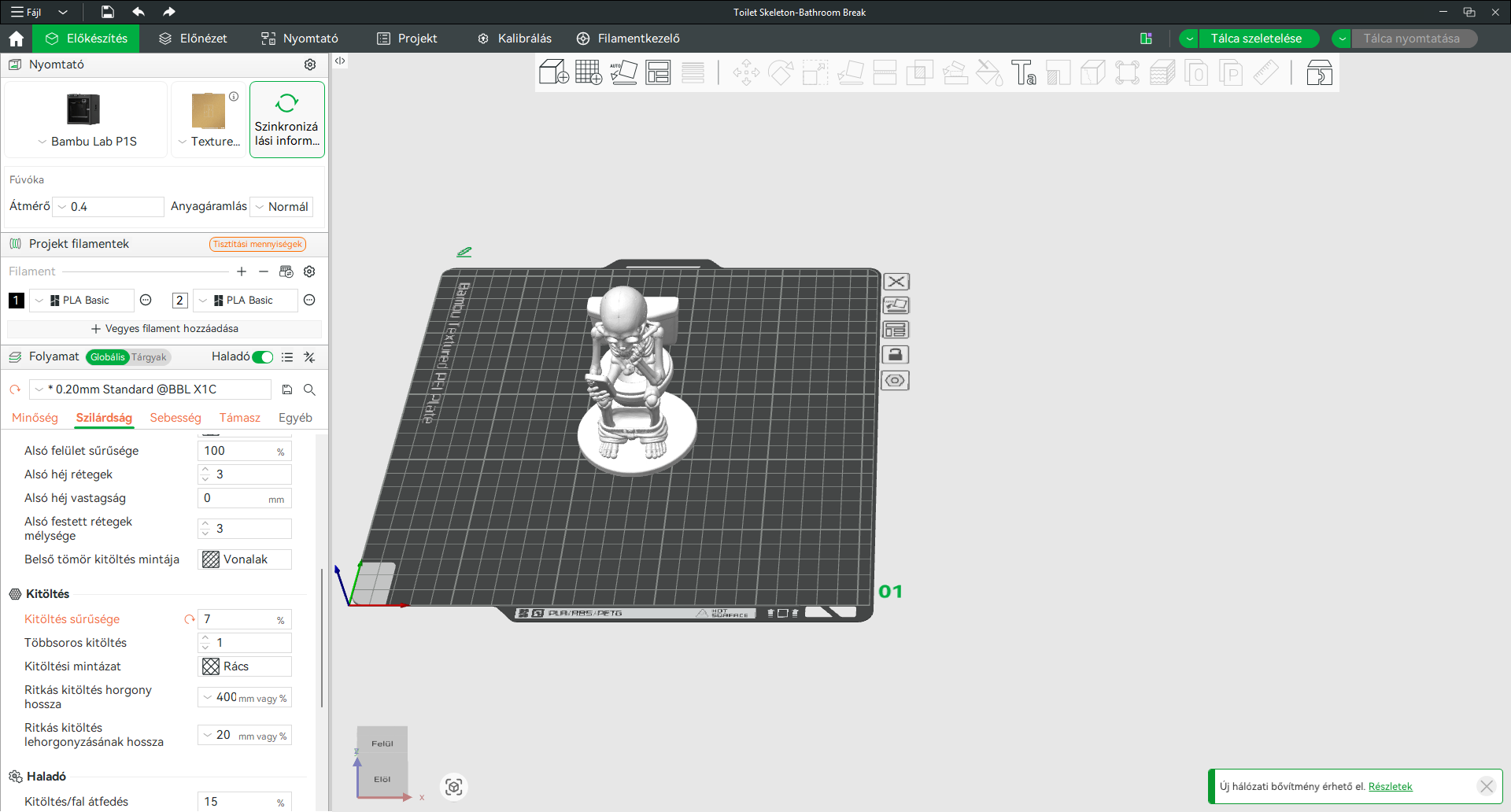Click the redo arrow icon
1511x812 pixels.
point(168,12)
